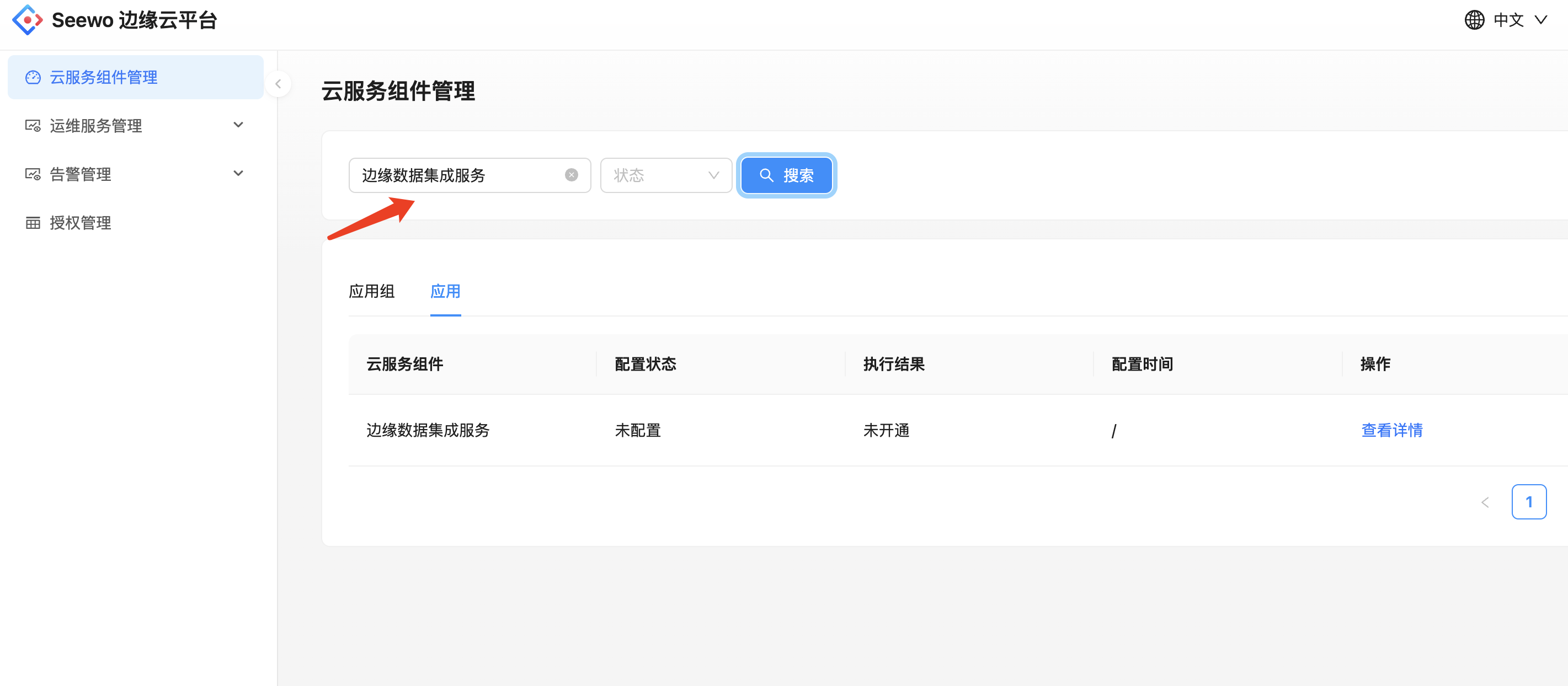This screenshot has width=1568, height=686.
Task: Select page 1 in pagination
Action: pos(1528,502)
